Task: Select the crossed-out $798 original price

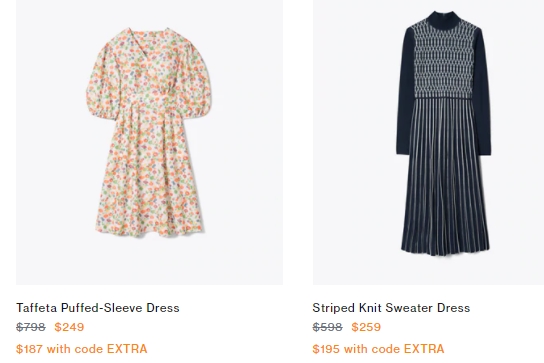Action: tap(31, 327)
